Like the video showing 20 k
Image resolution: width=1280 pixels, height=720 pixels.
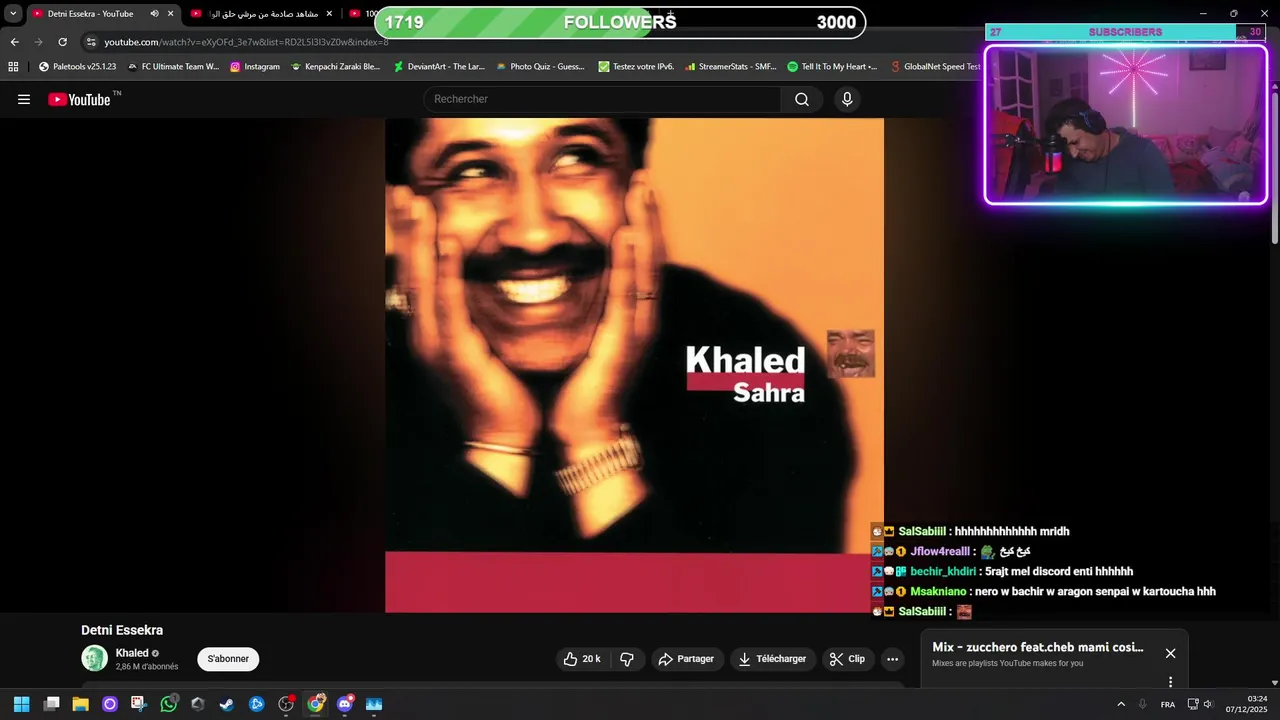(582, 659)
